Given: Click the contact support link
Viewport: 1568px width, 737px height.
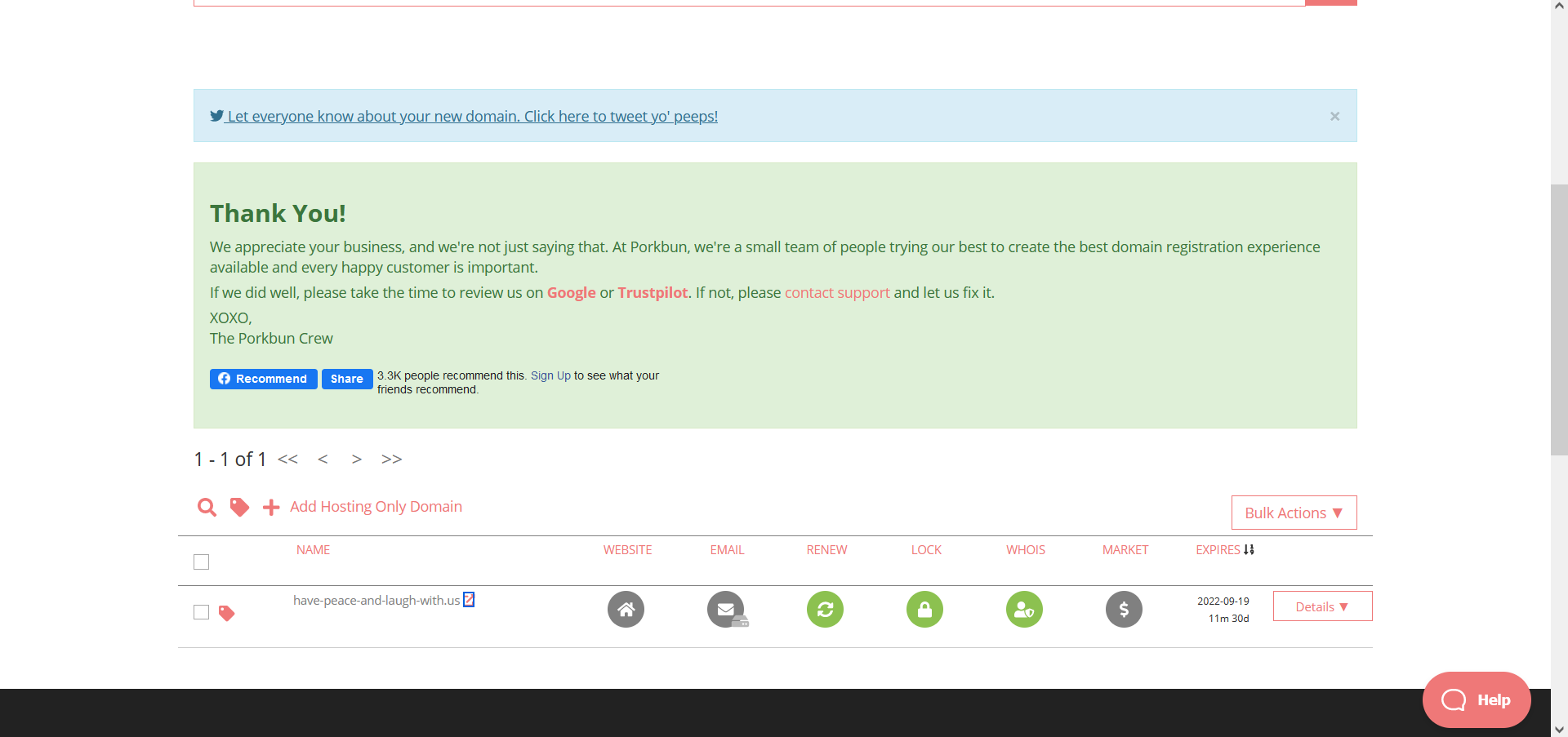Looking at the screenshot, I should [x=837, y=292].
